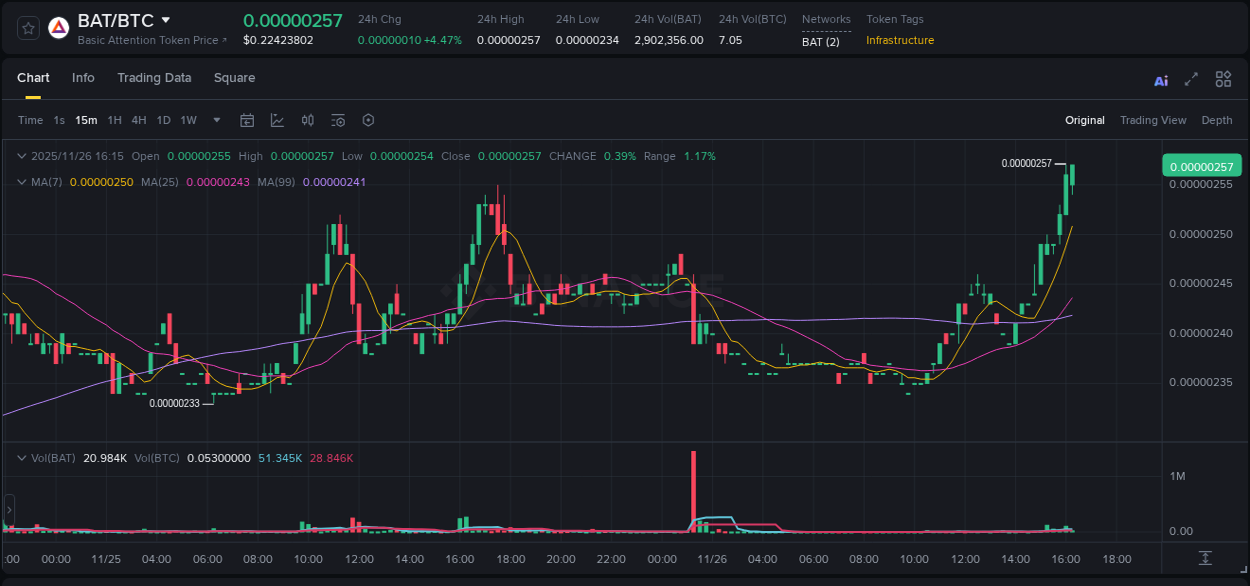Collapse the Vol(BAT) volume panel chevron
This screenshot has width=1250, height=586.
coord(22,457)
